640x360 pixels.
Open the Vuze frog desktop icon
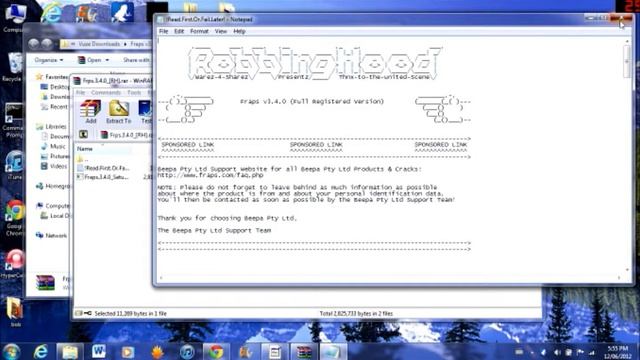[121, 12]
